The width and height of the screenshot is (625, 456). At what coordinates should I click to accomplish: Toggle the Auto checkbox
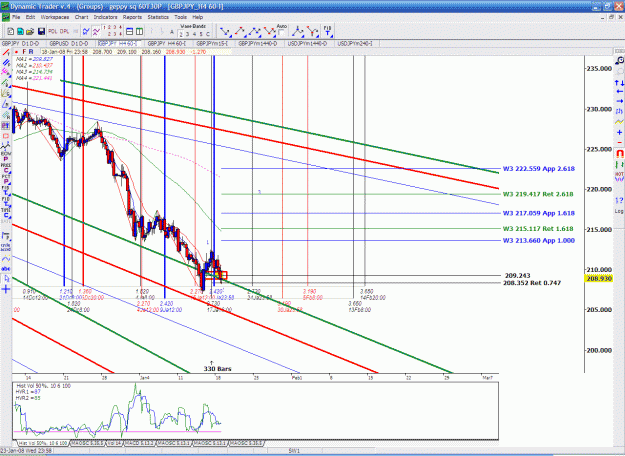click(x=281, y=33)
